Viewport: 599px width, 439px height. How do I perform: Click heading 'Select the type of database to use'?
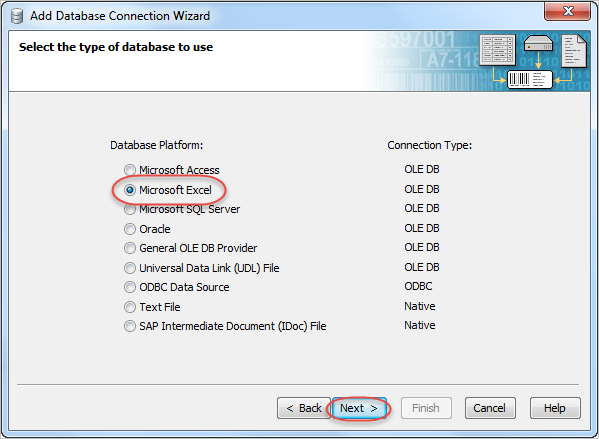point(116,47)
